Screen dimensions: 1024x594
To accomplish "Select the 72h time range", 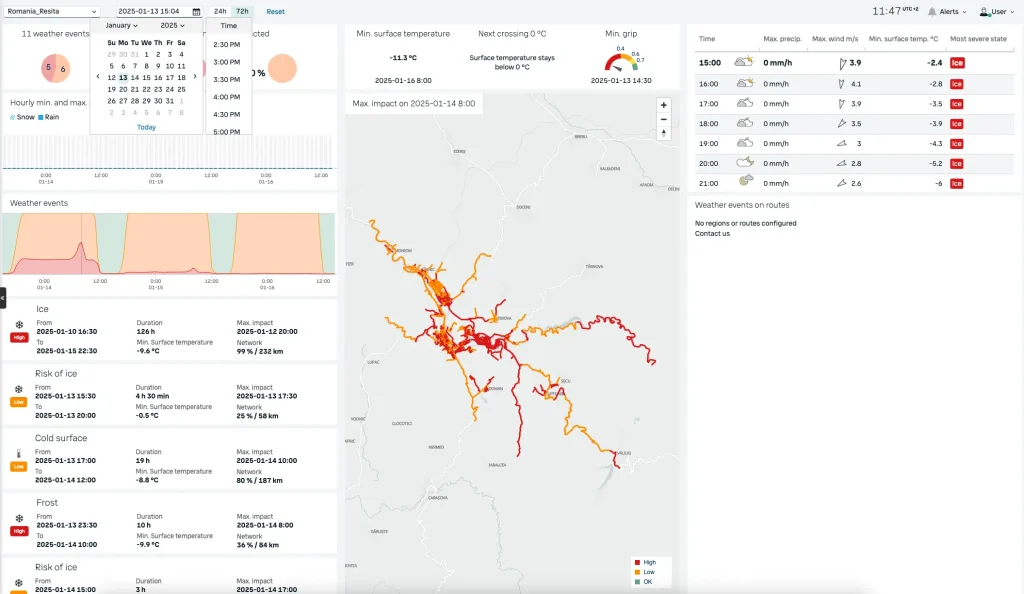I will click(242, 12).
